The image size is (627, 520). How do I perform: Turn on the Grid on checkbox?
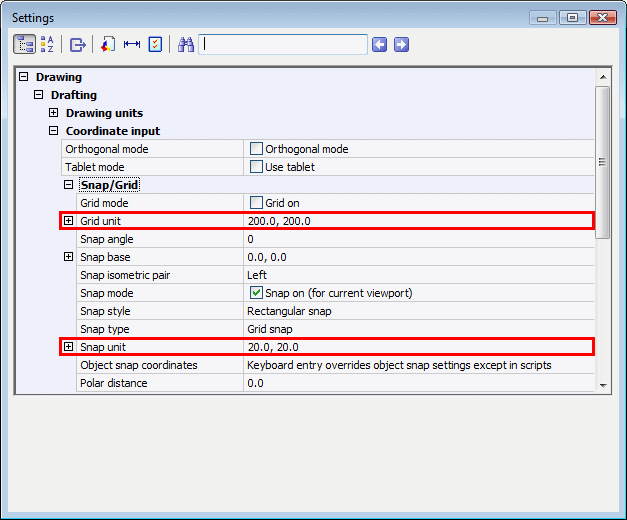coord(256,203)
